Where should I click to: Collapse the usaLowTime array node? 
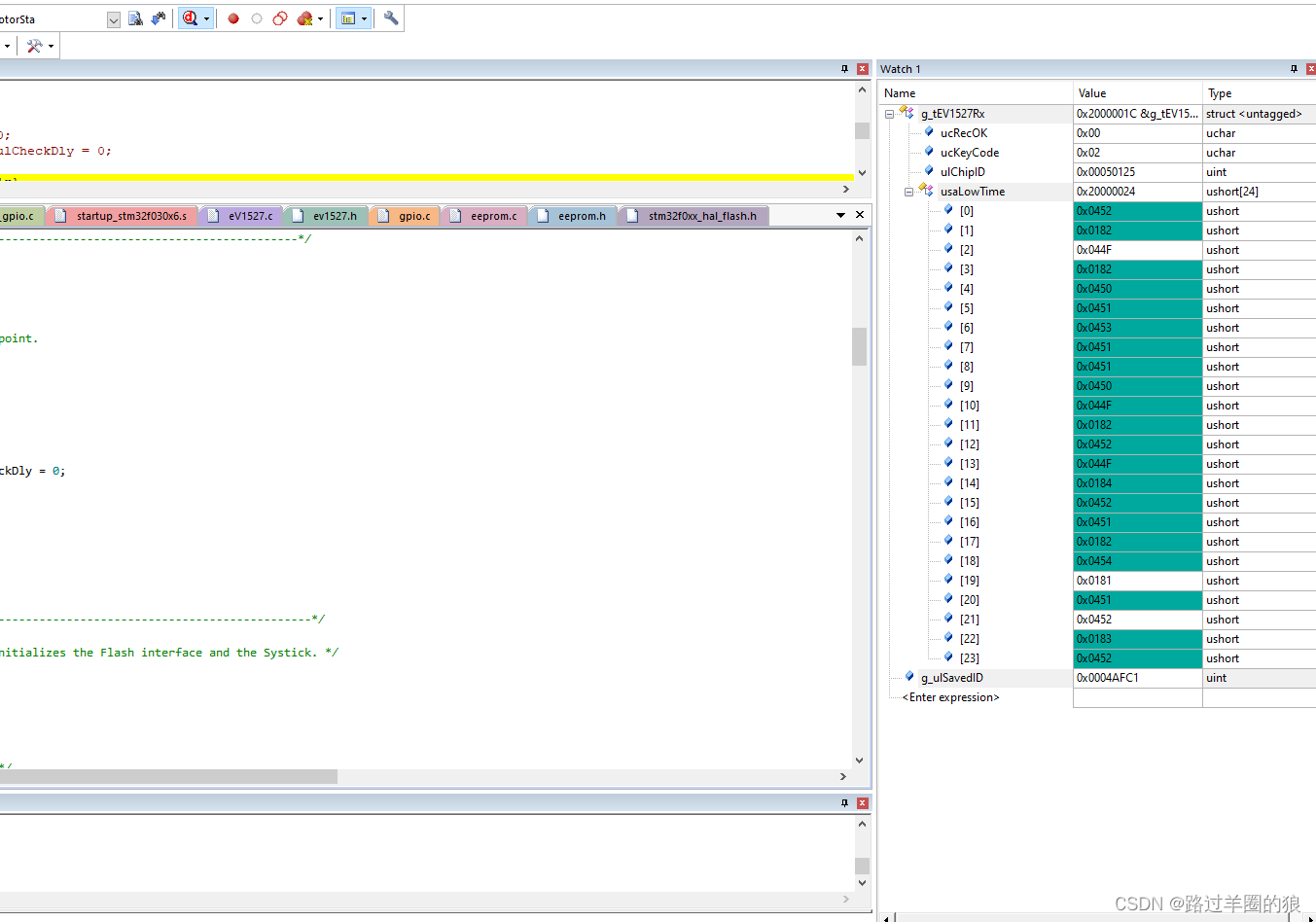coord(908,192)
